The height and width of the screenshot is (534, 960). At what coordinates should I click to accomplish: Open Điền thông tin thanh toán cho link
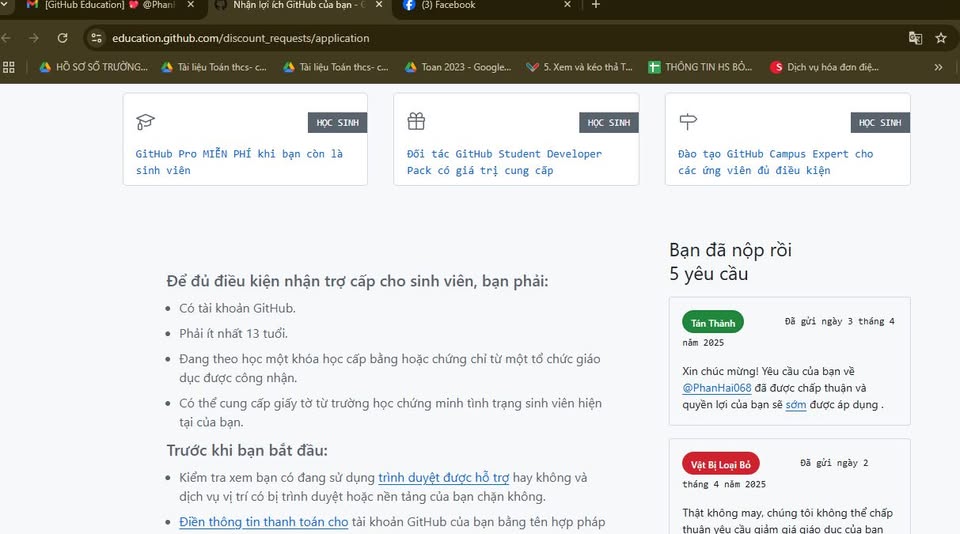coord(264,522)
